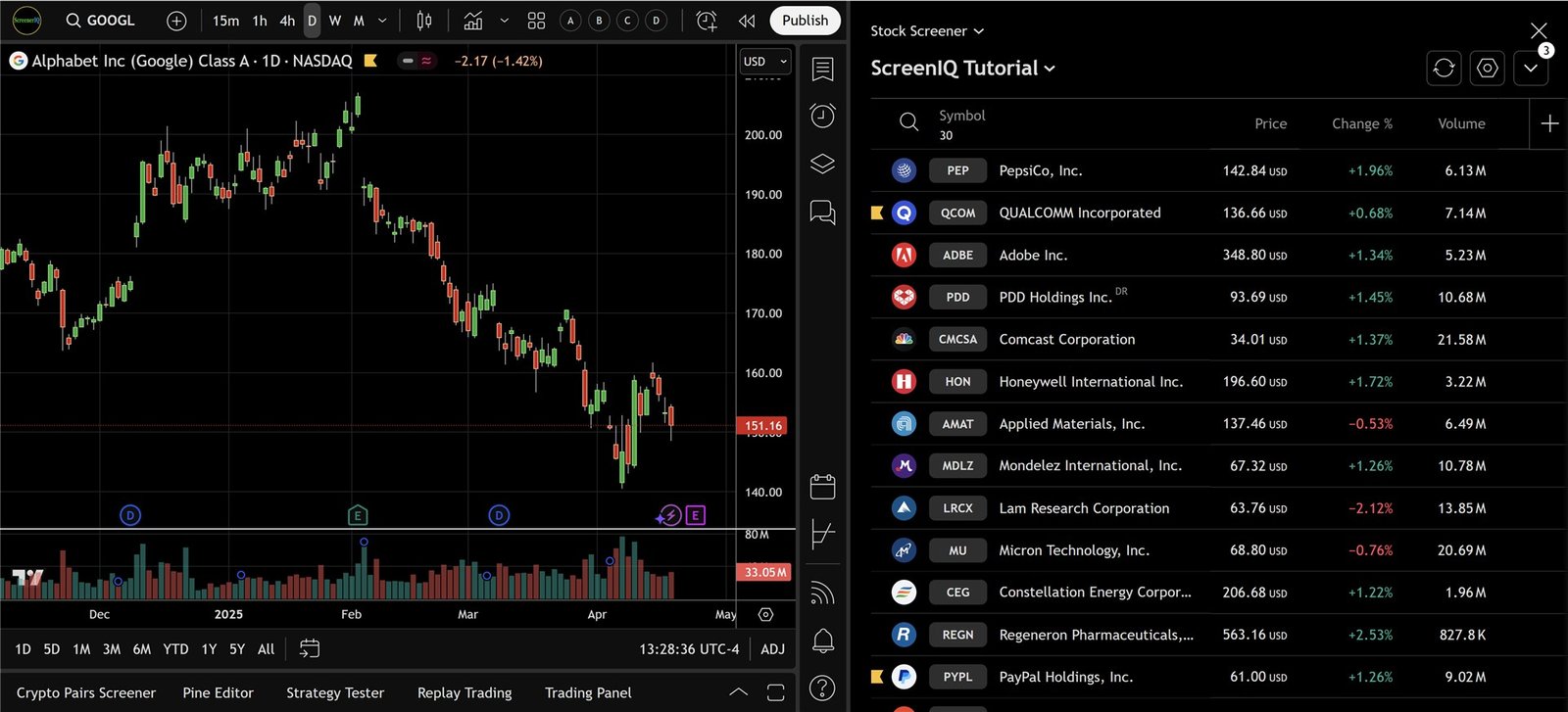Toggle the ADJ adjustment setting
The image size is (1568, 712).
click(772, 649)
